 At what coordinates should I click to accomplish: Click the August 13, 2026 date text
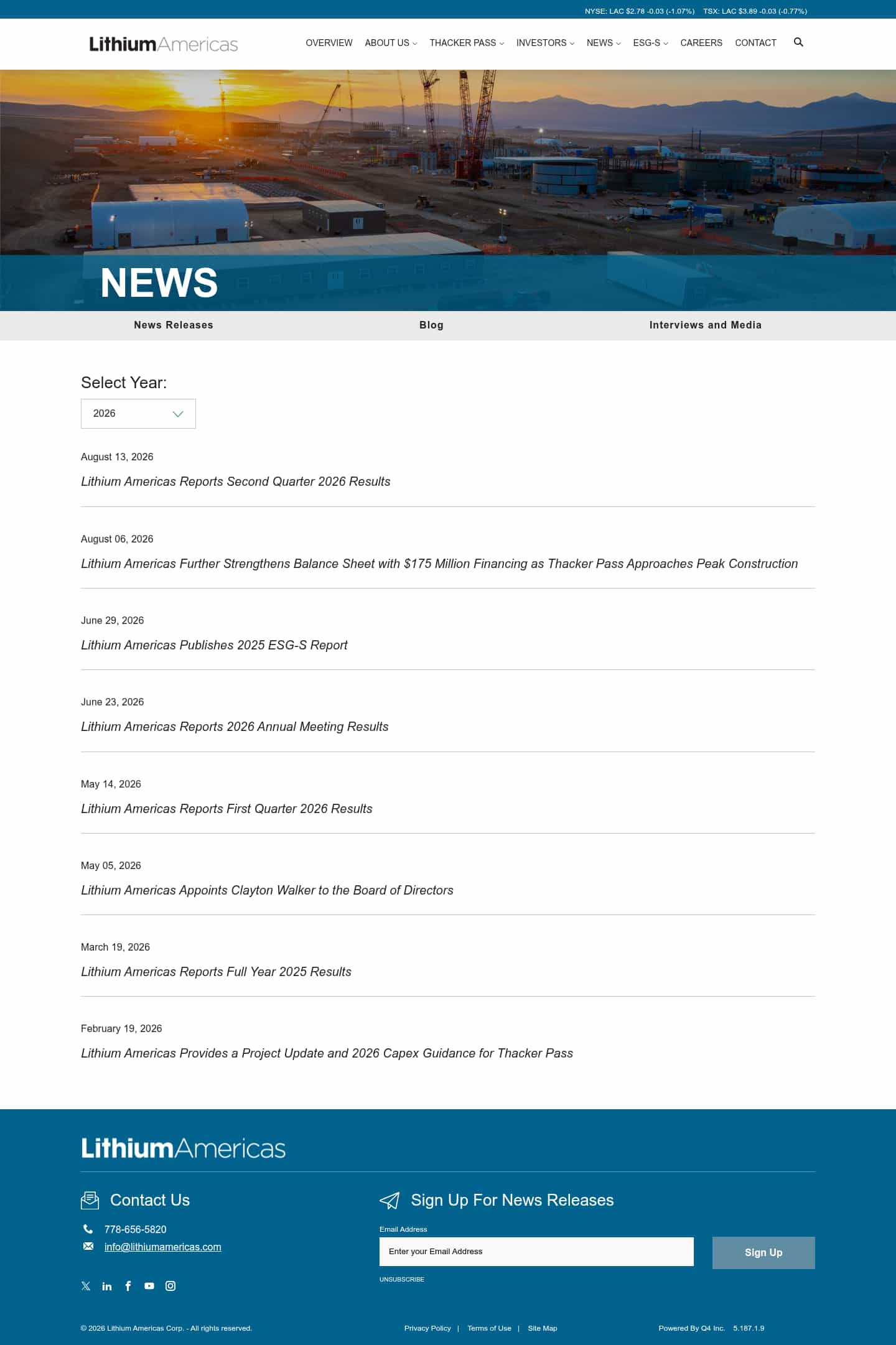click(x=117, y=457)
